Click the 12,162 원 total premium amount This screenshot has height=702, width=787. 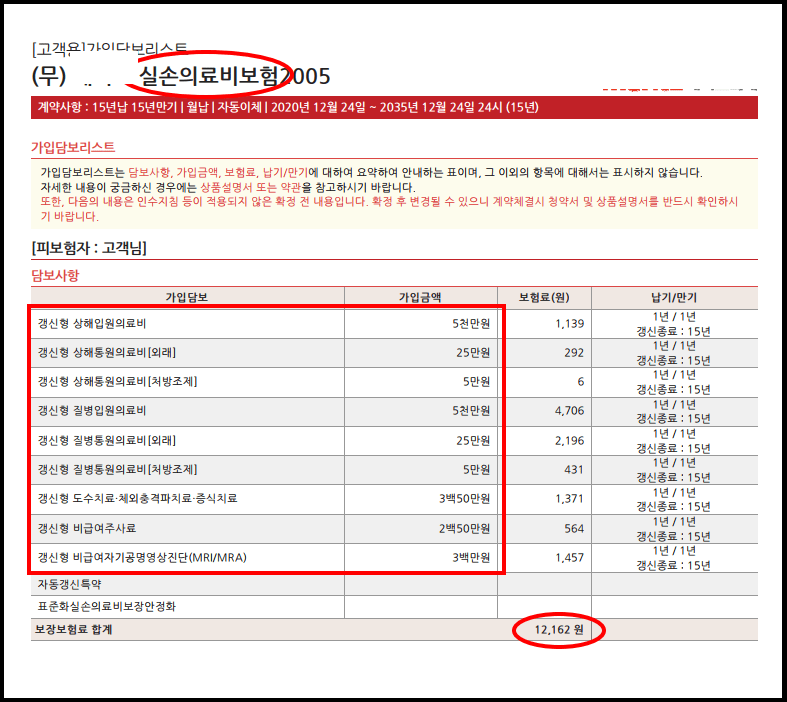560,631
